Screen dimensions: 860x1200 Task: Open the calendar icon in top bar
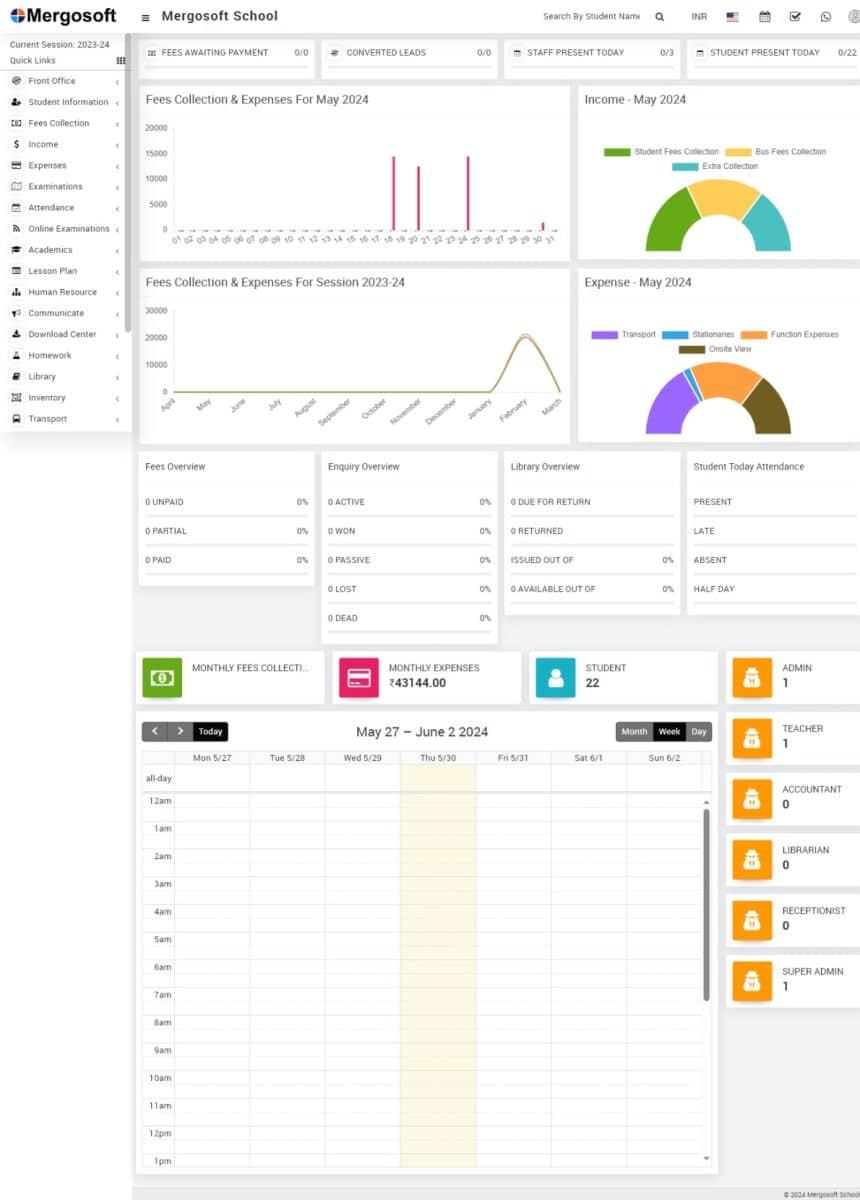pos(765,17)
